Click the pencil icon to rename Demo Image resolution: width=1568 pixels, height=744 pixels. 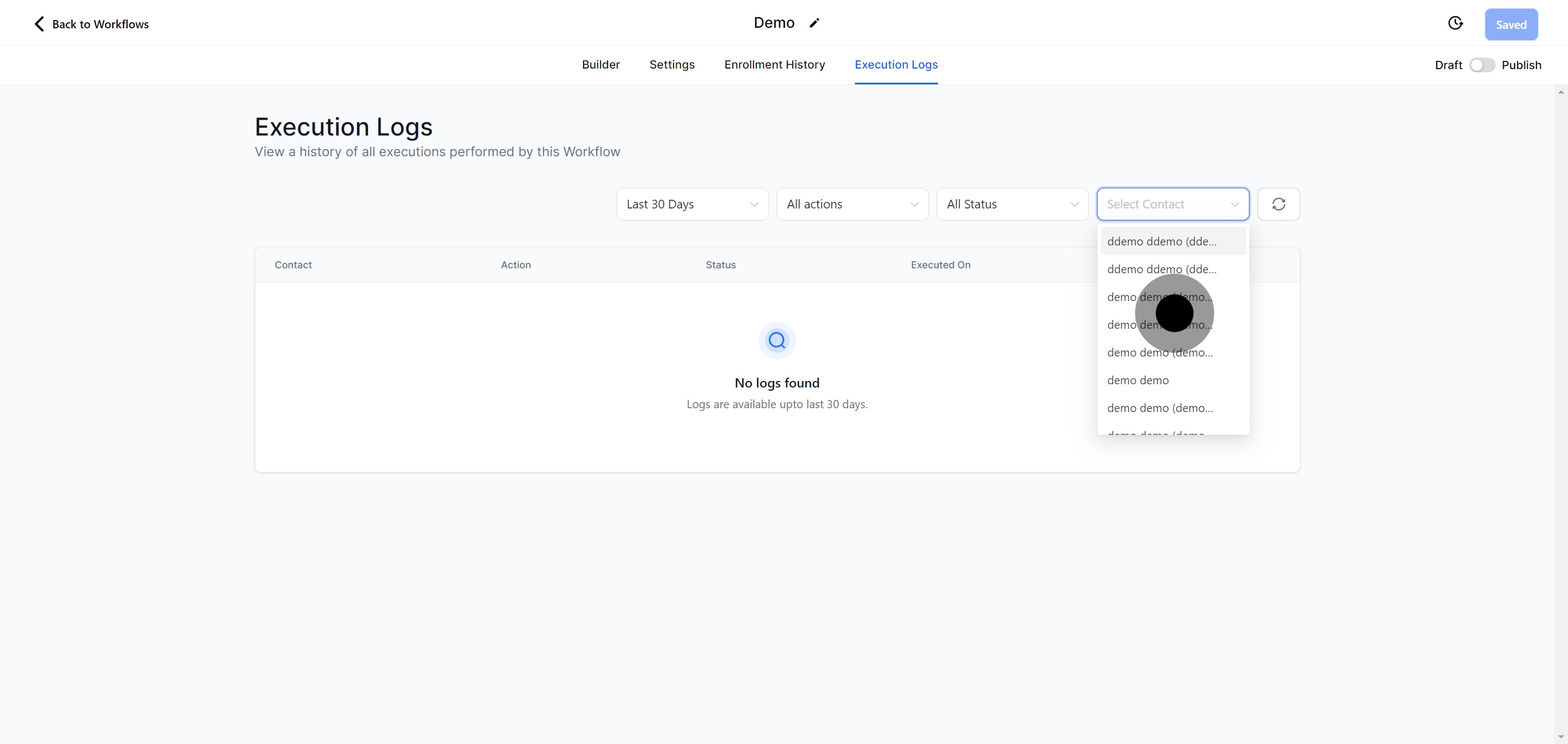tap(814, 23)
